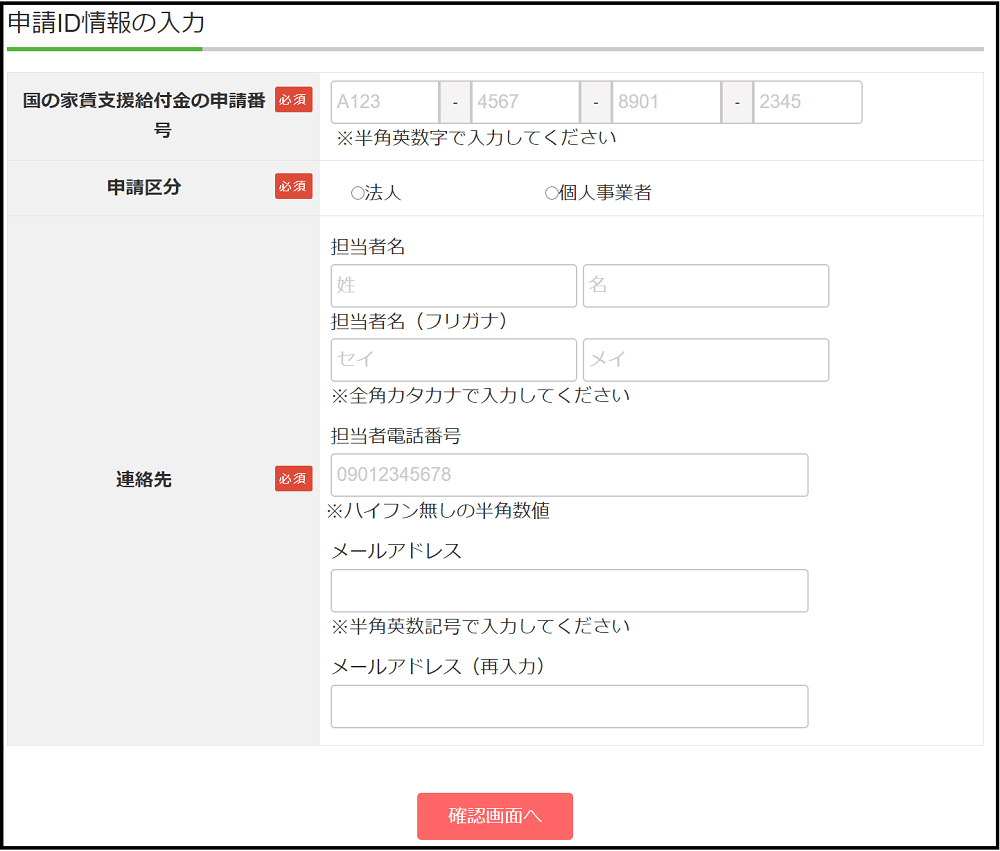Click the ※ハイフン無しの半角数値 note
This screenshot has width=1000, height=851.
pos(438,511)
